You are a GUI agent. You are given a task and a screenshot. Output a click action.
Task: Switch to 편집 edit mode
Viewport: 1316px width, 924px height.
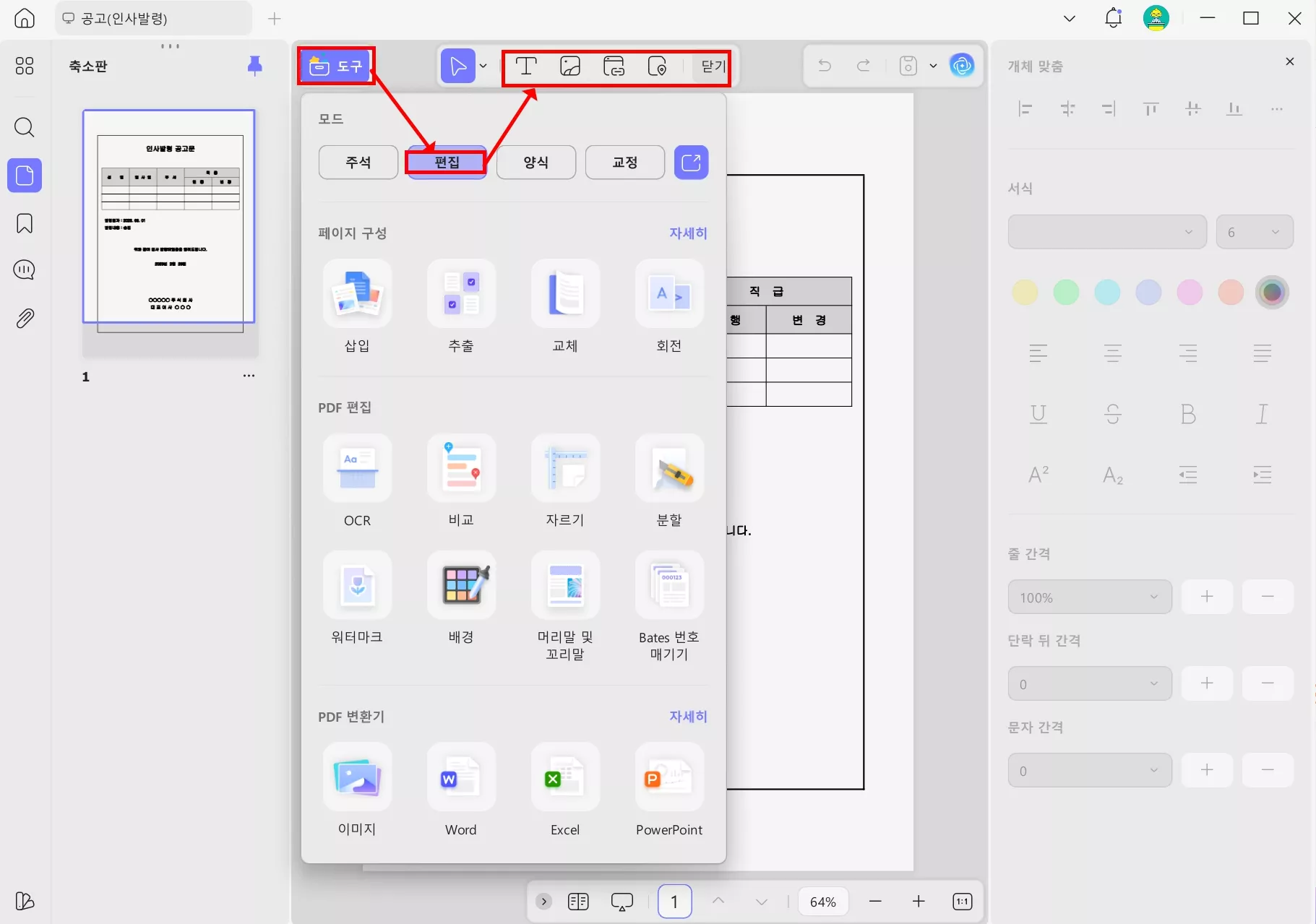coord(447,163)
